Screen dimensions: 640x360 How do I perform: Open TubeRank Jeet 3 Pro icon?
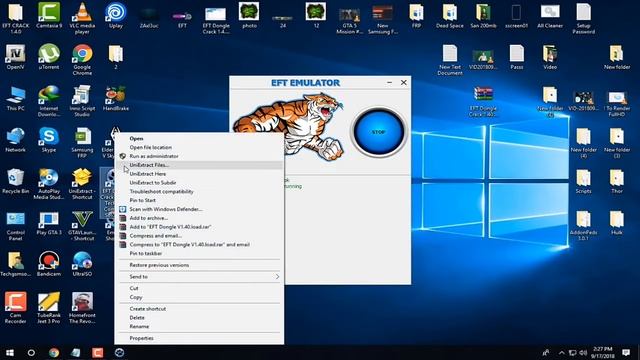(x=49, y=308)
